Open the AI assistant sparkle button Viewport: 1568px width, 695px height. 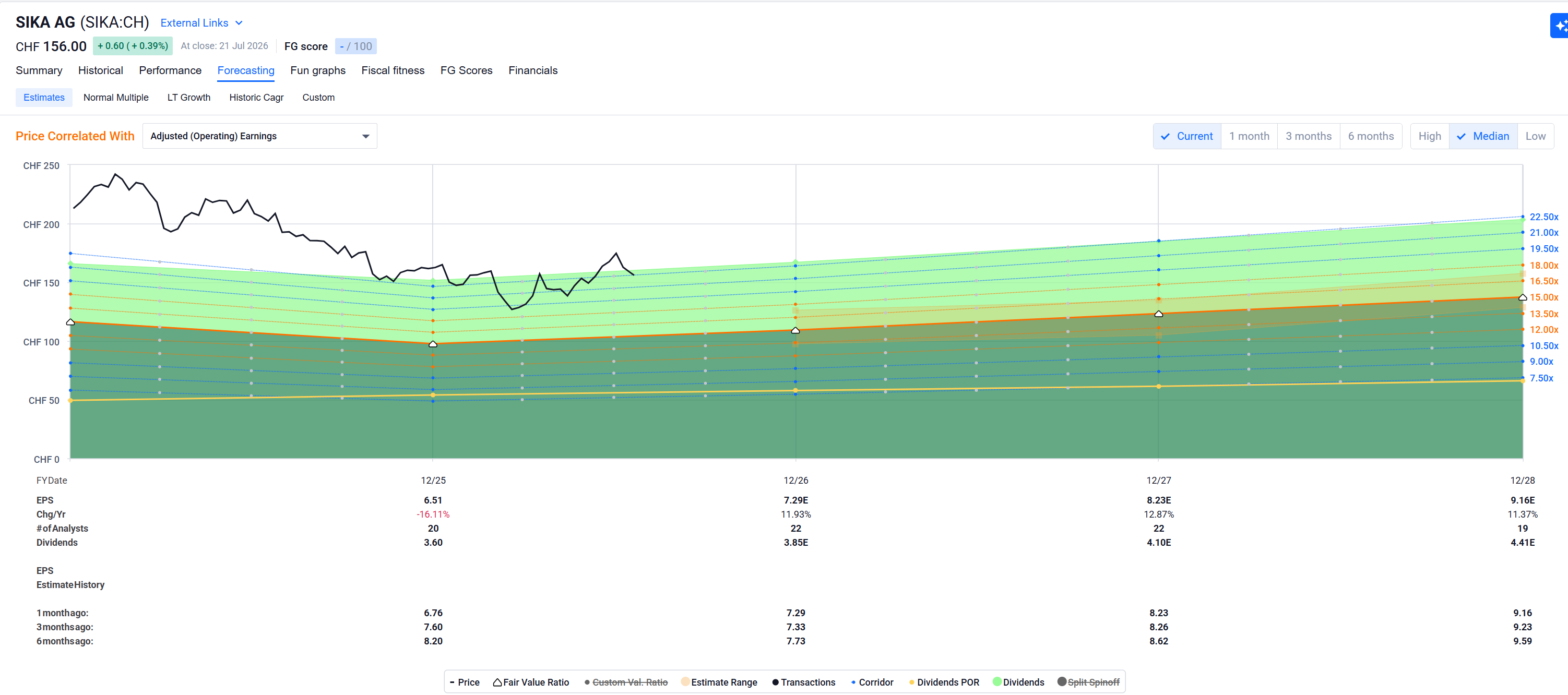tap(1560, 26)
